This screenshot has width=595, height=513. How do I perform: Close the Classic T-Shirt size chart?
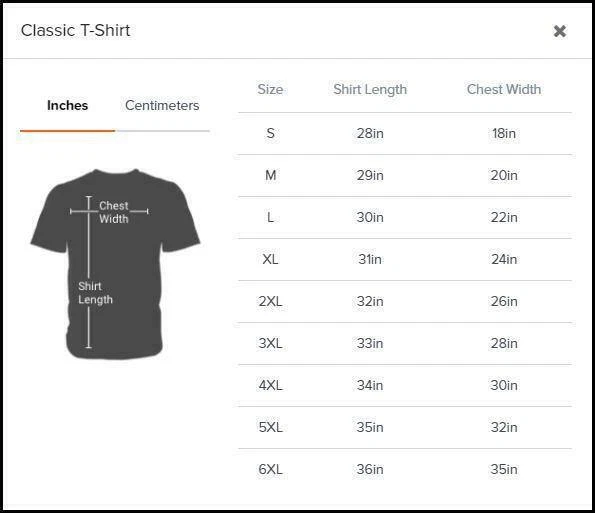point(560,31)
